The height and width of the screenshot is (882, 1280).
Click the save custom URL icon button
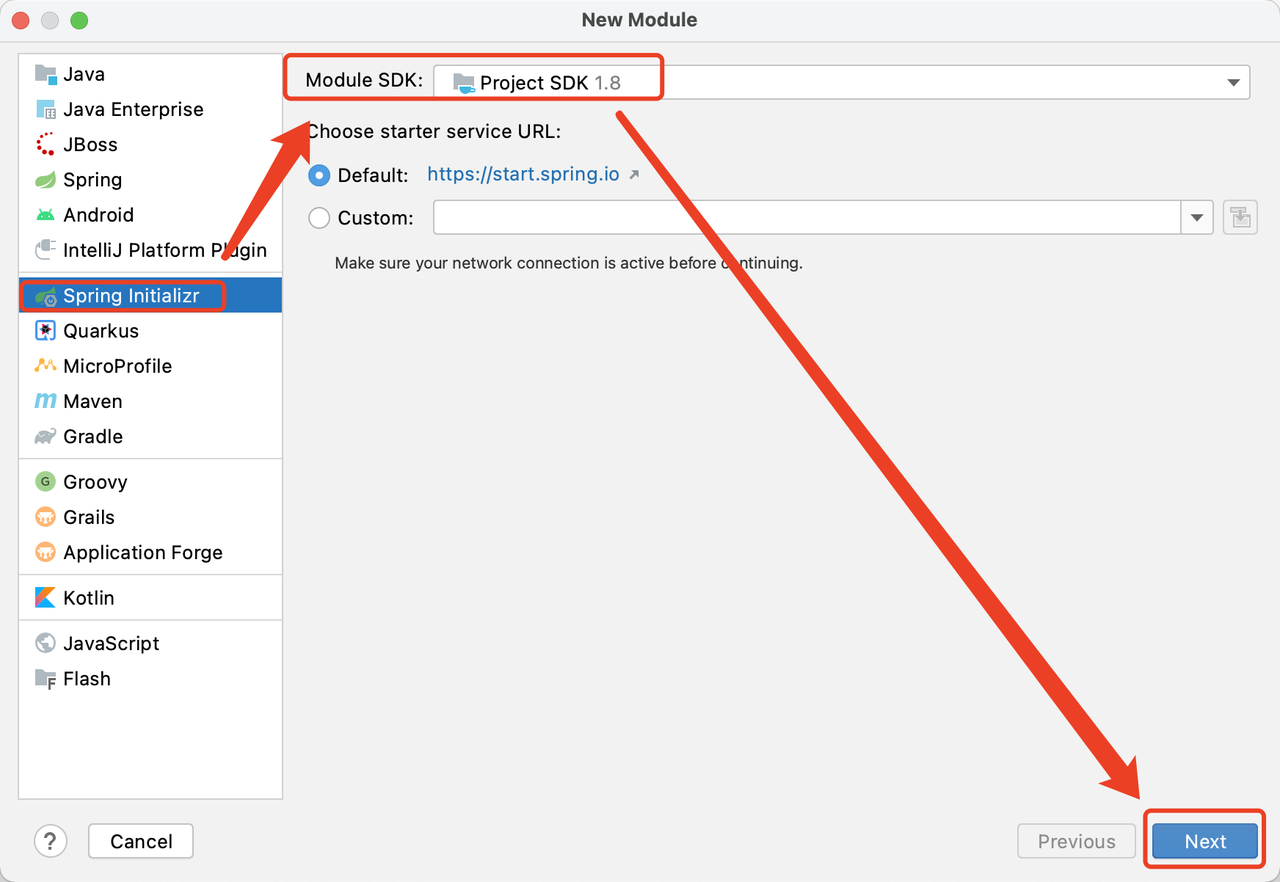[x=1240, y=217]
